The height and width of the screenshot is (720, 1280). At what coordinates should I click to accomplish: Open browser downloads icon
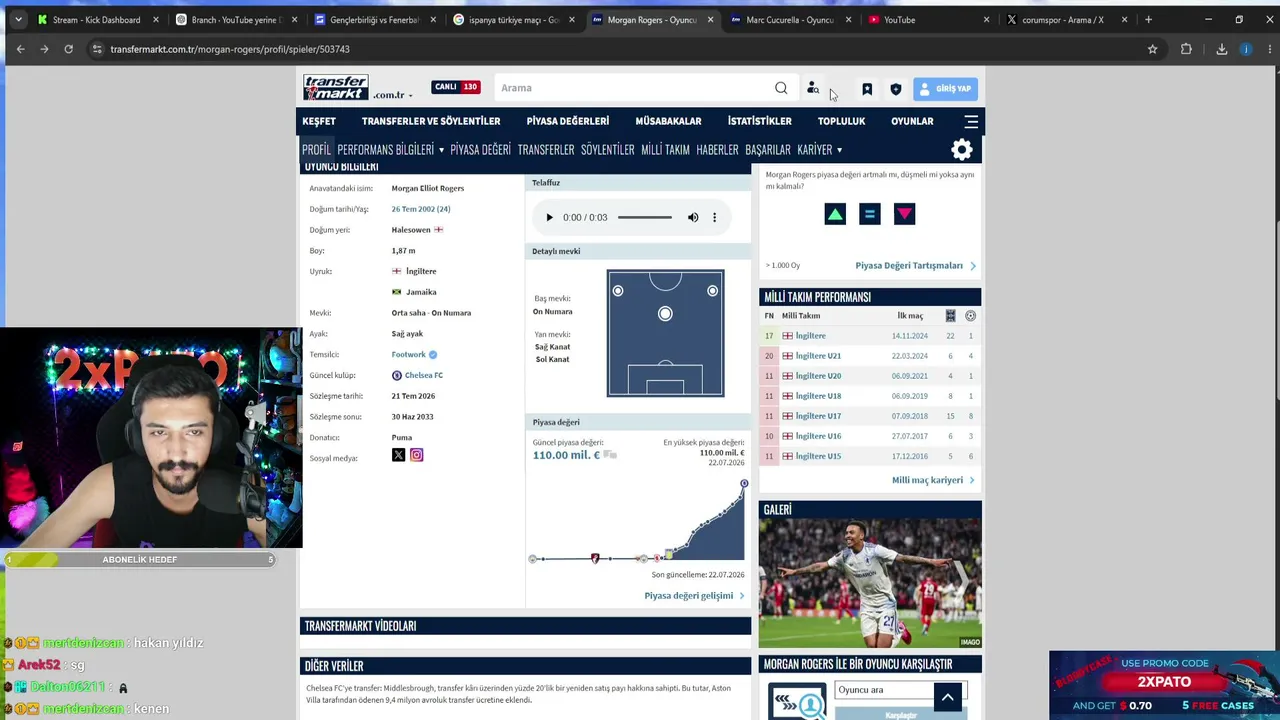point(1221,49)
